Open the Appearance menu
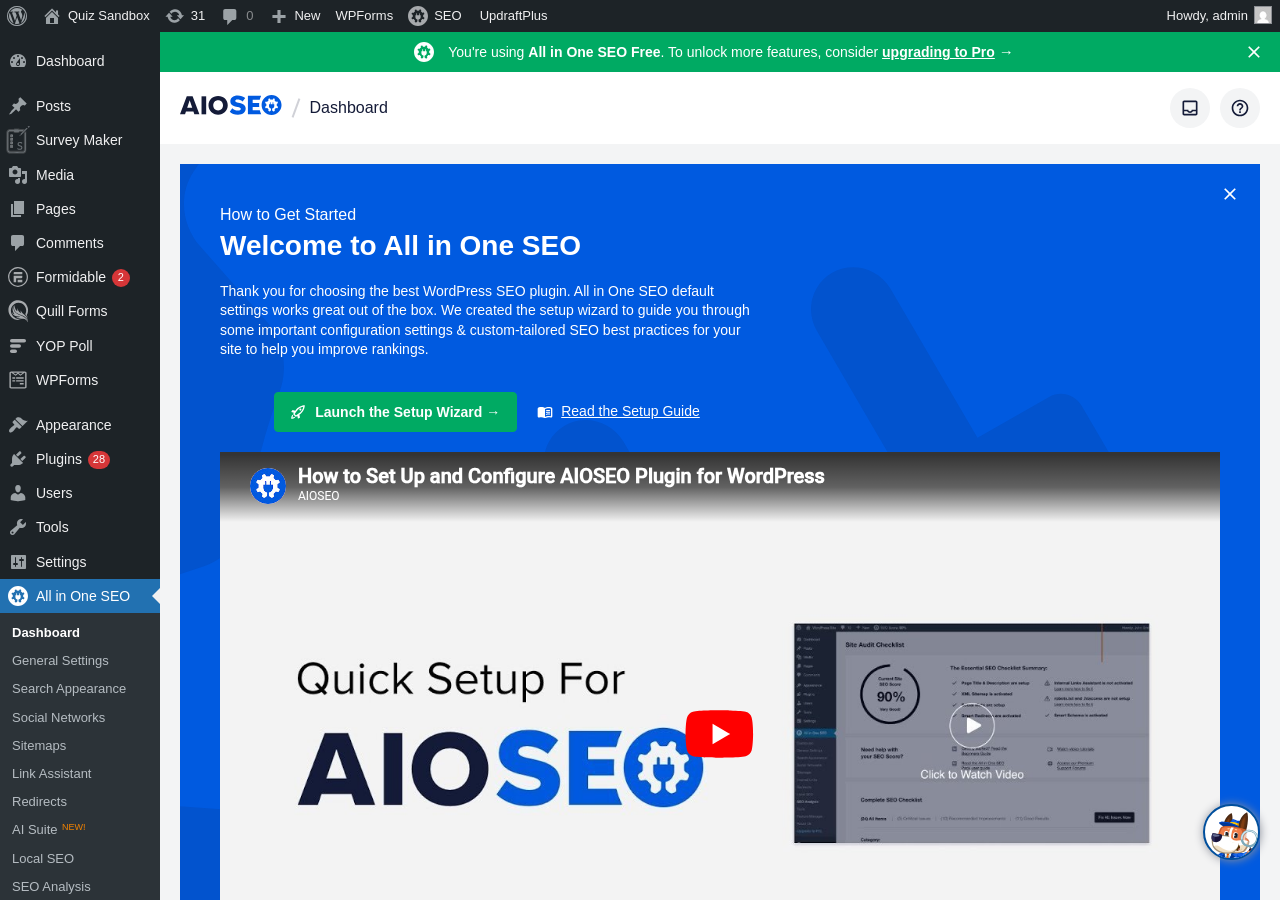 pos(80,425)
